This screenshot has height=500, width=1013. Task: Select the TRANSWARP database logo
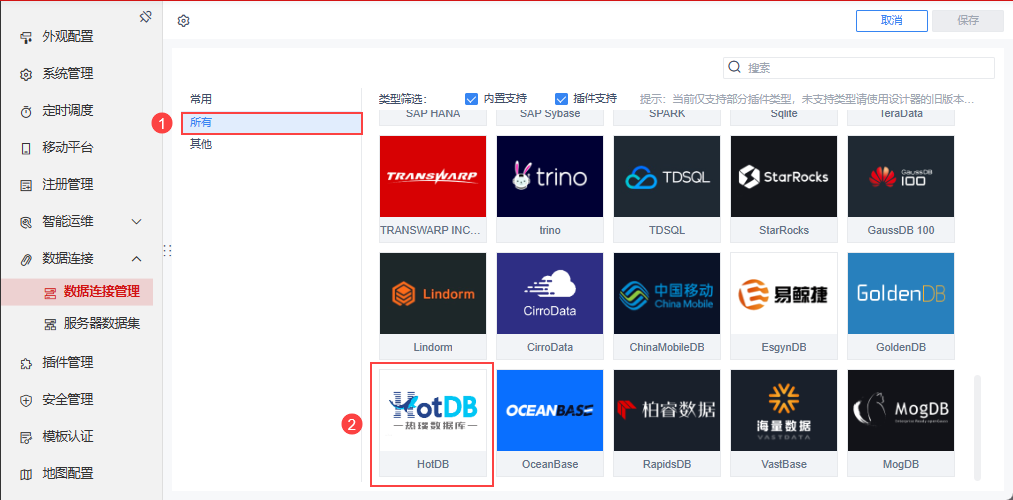pyautogui.click(x=433, y=176)
